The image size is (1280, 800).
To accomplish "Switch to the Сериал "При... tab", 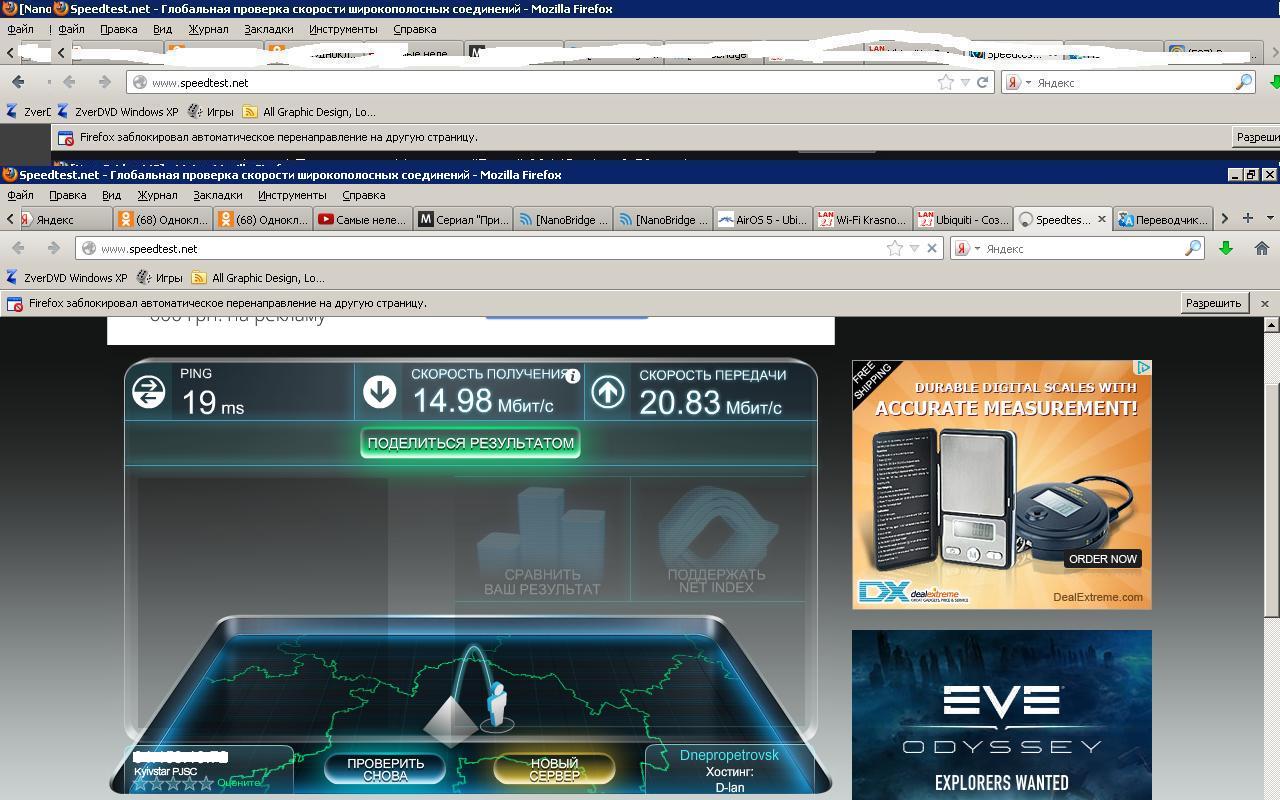I will point(462,219).
